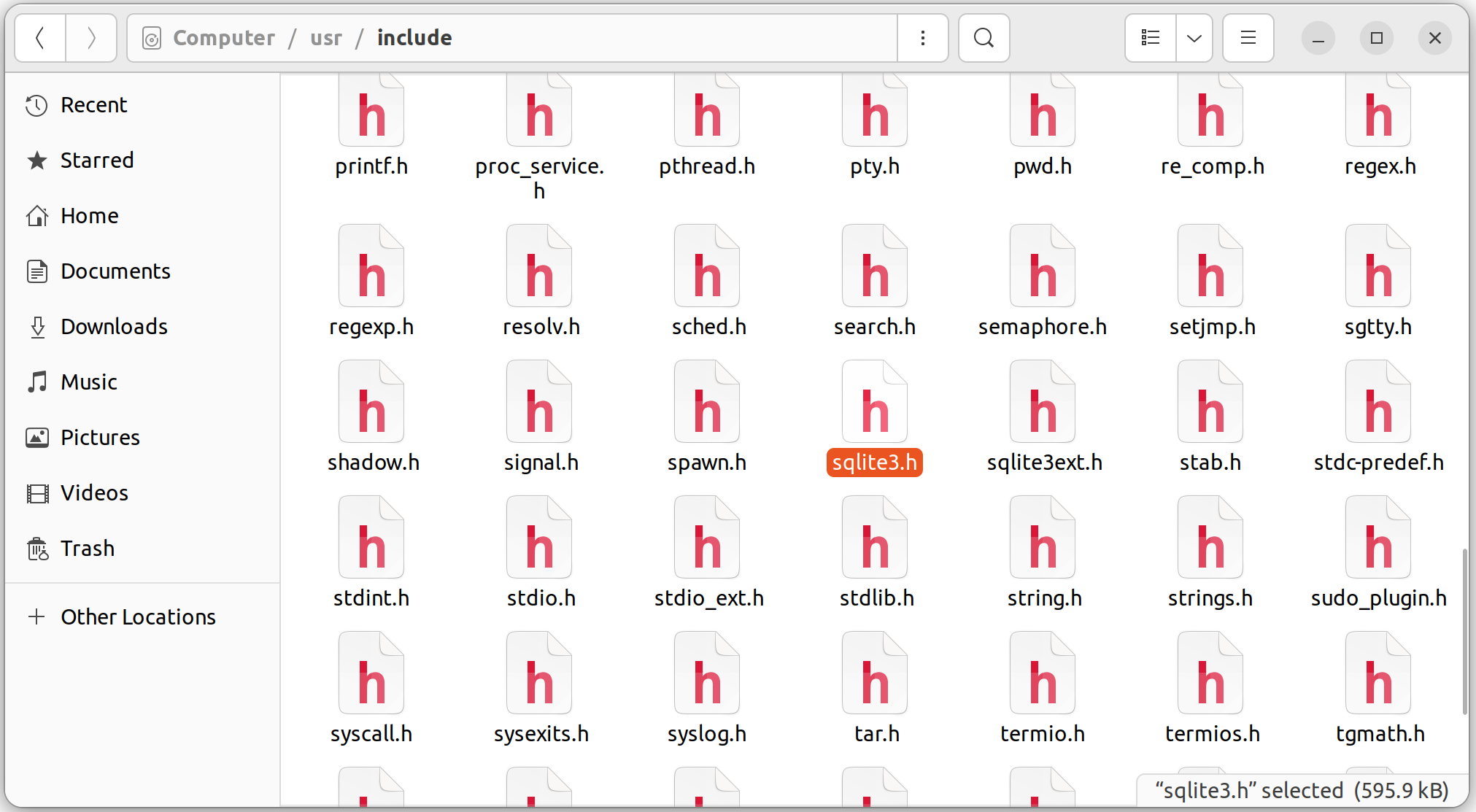Select the sqlite3ext.h file
The image size is (1476, 812).
click(1043, 405)
